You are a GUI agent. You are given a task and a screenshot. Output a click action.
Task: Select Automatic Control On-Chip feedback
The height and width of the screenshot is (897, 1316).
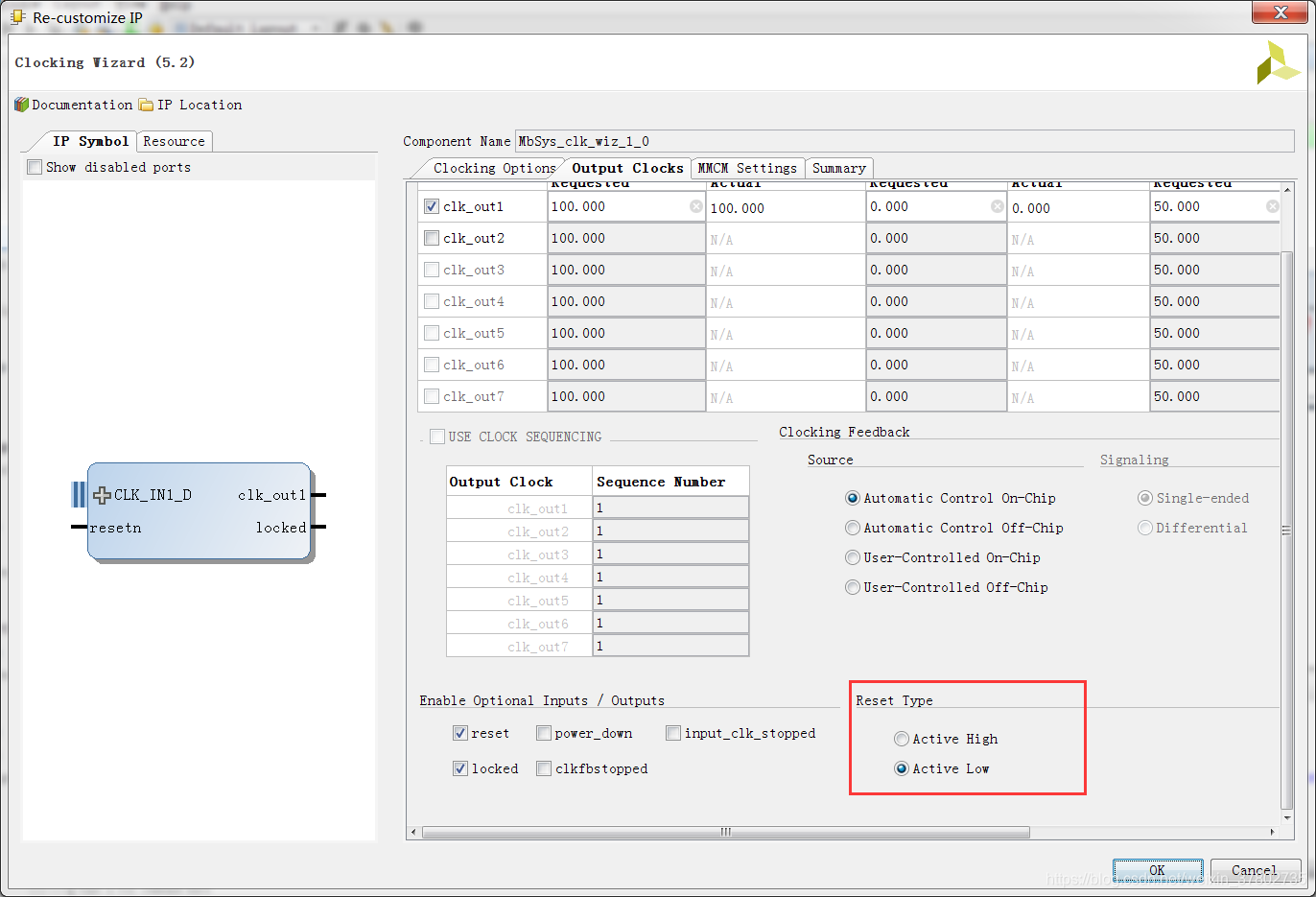(x=853, y=498)
